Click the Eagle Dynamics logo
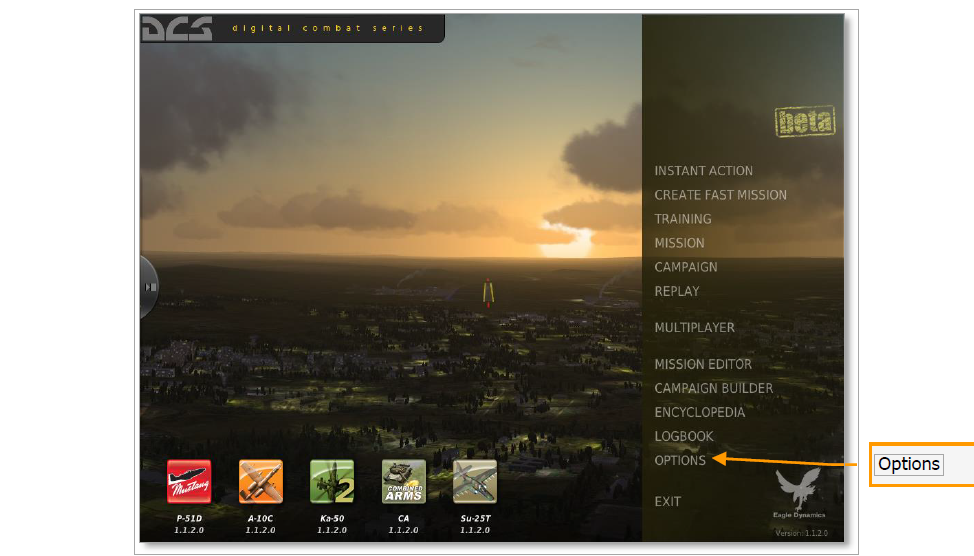The image size is (974, 556). (x=799, y=493)
